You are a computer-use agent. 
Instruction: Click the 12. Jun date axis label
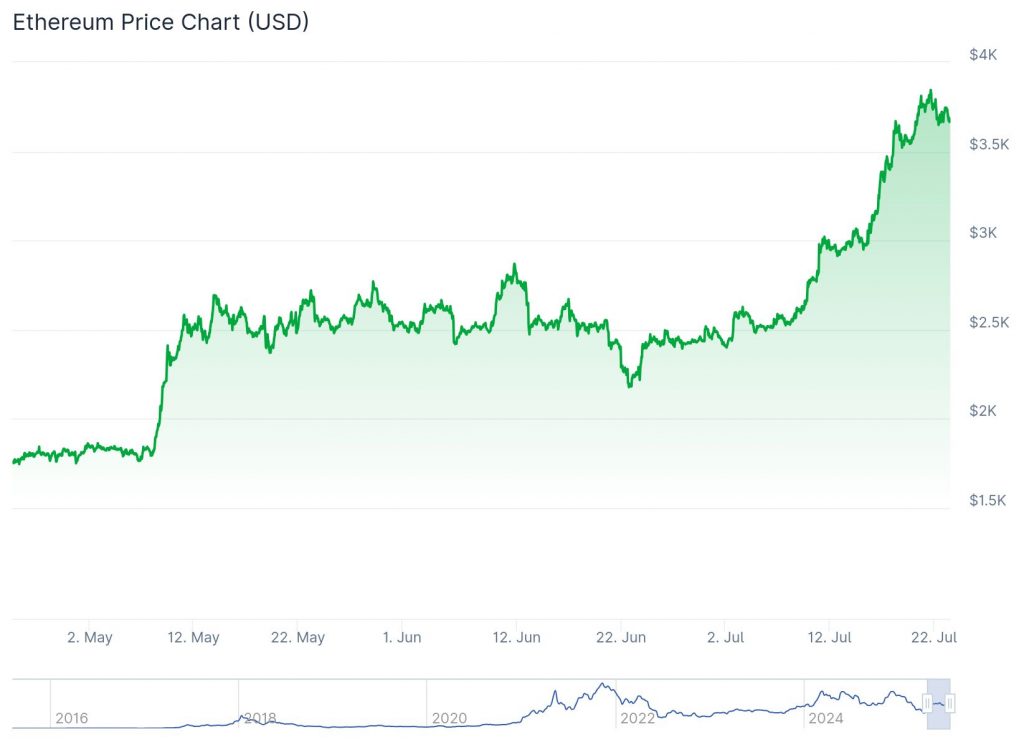pyautogui.click(x=517, y=637)
